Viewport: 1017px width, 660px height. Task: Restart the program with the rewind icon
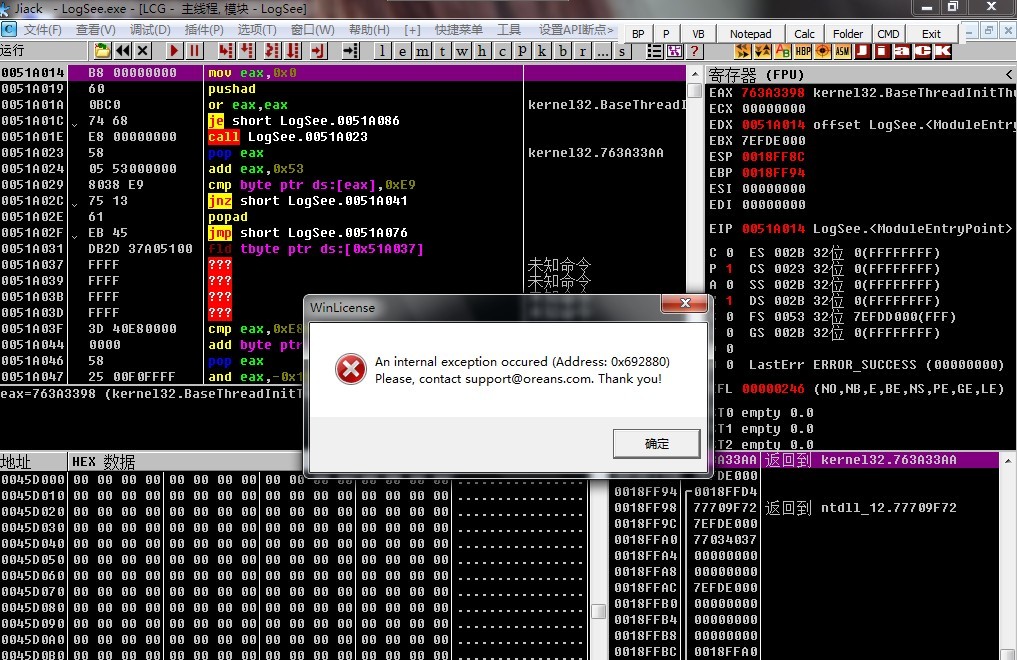(123, 51)
